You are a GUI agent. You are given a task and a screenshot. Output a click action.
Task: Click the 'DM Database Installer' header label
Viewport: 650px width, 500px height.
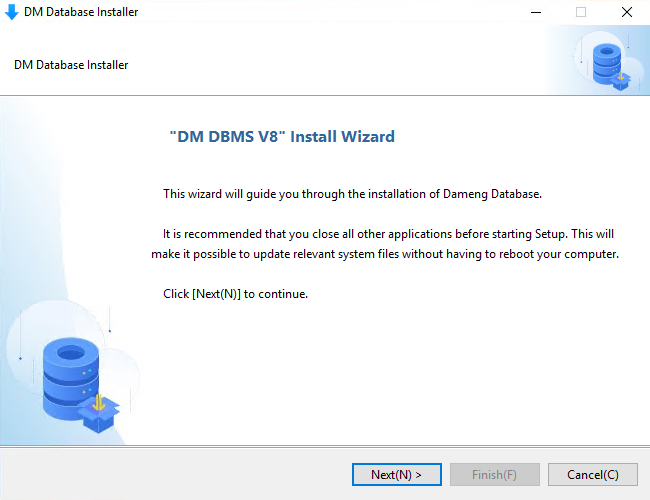71,65
